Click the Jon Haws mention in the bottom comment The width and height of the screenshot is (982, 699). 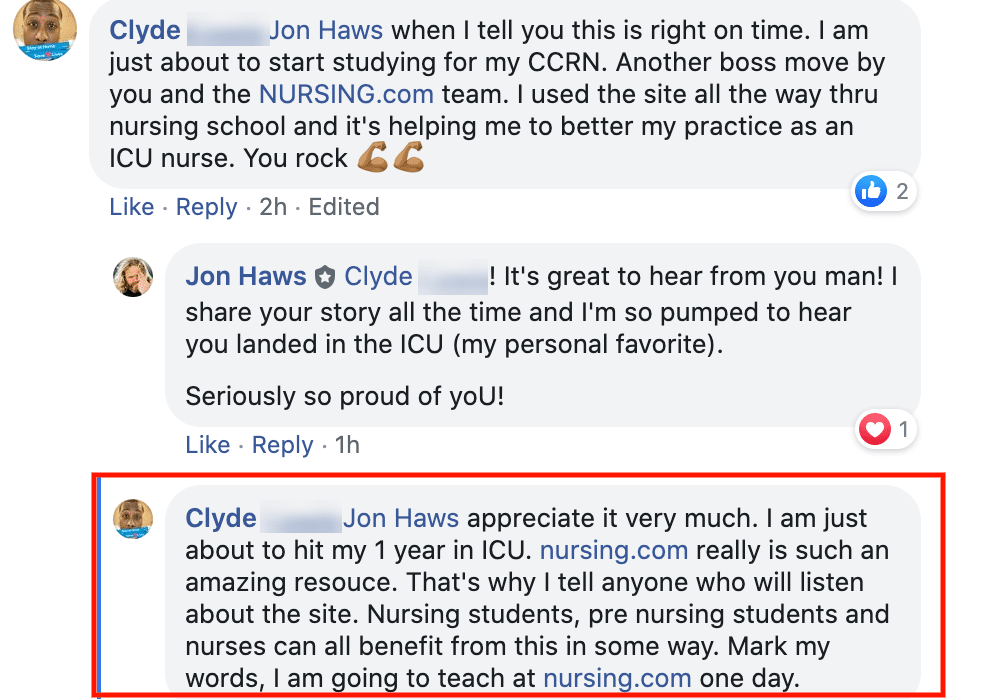point(401,518)
